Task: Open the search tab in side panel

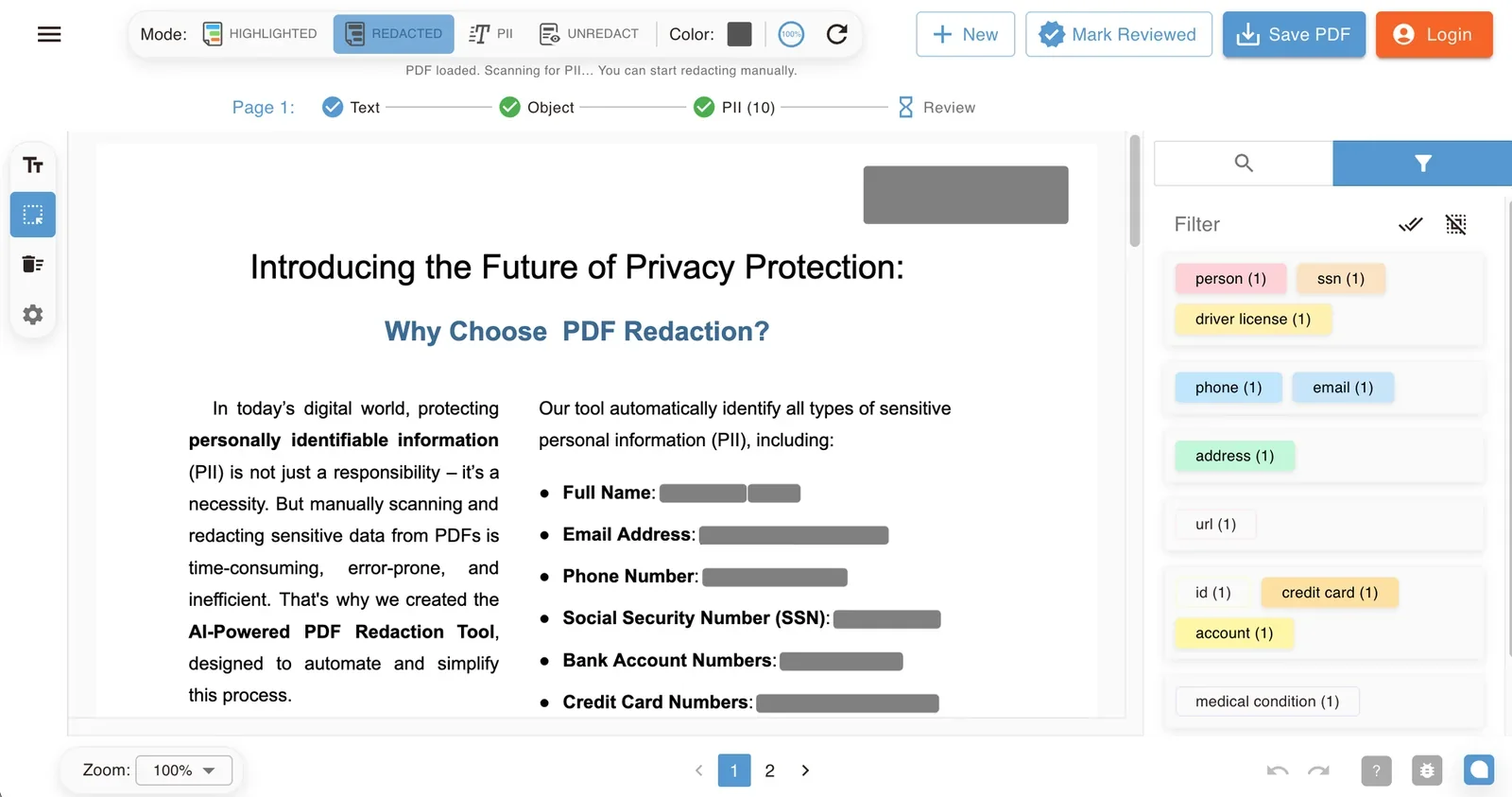Action: click(x=1244, y=164)
